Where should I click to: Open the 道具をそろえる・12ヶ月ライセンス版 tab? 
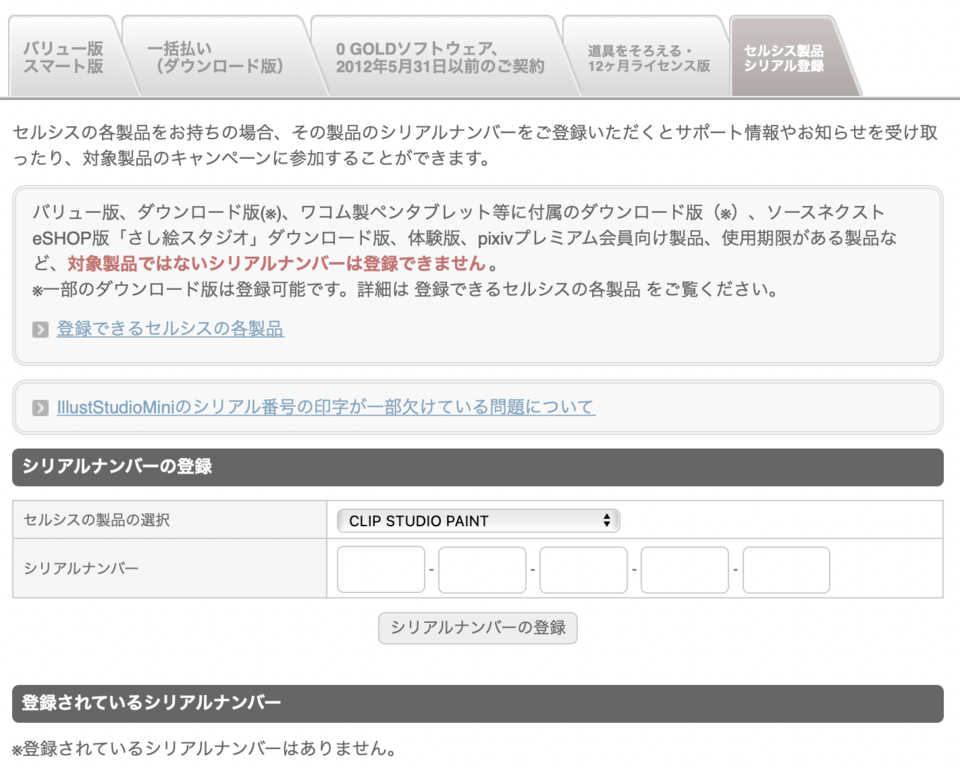point(648,58)
